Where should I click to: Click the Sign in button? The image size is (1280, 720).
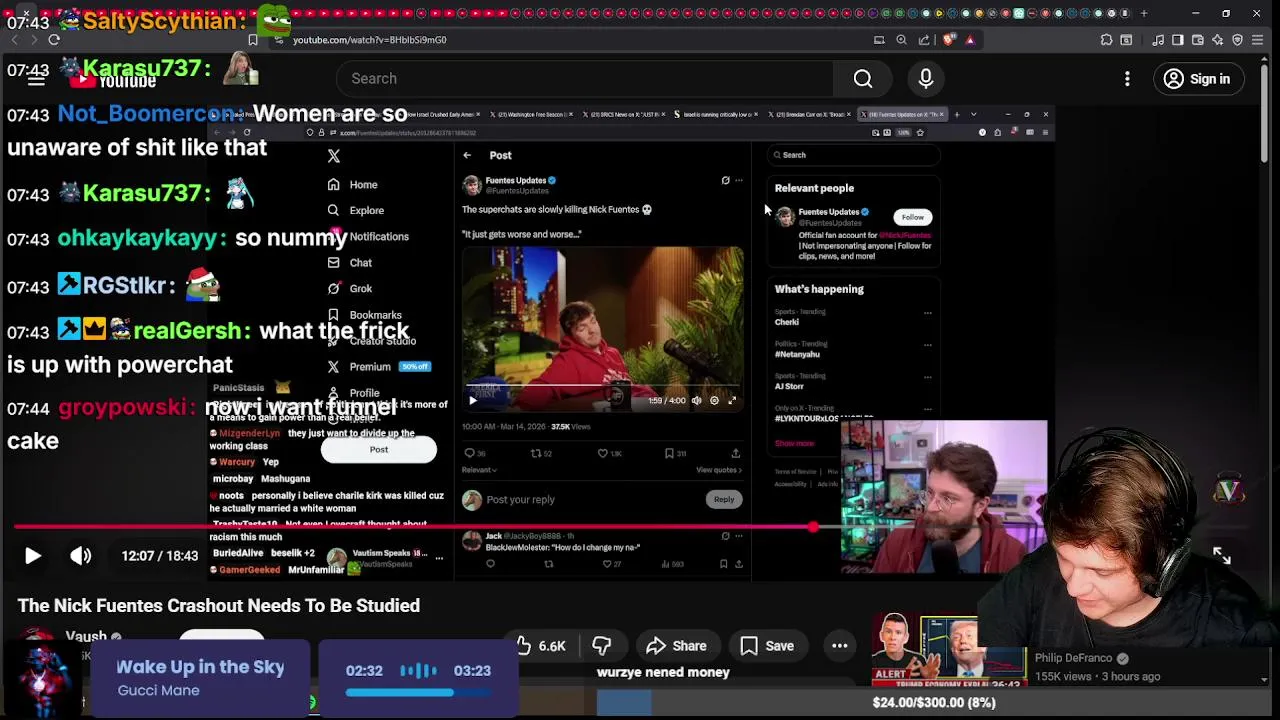point(1197,79)
